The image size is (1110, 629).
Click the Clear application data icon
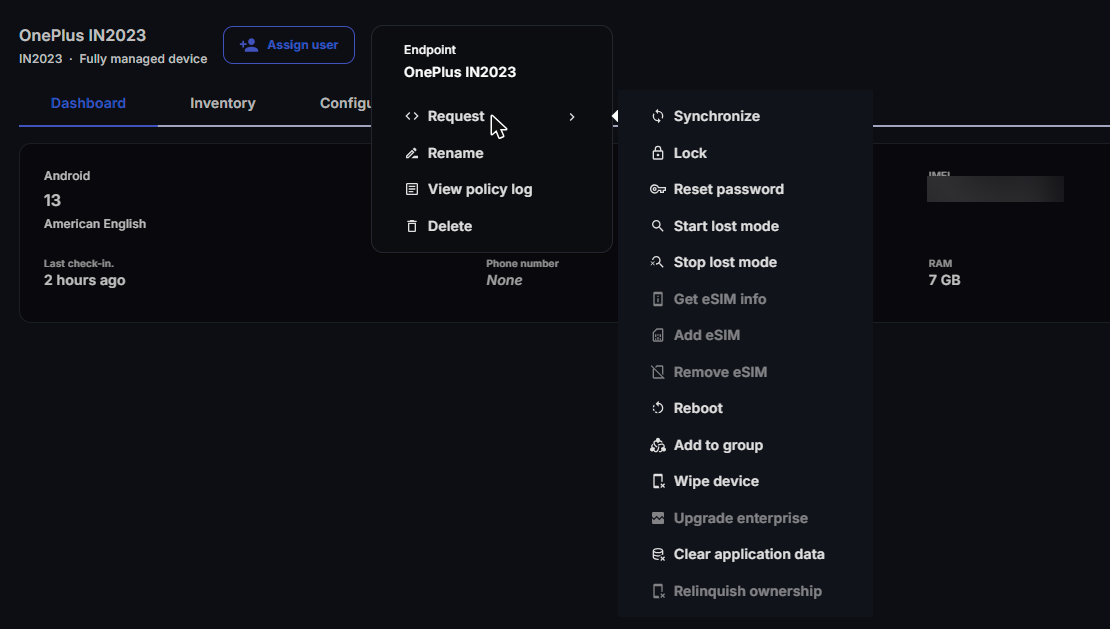[x=658, y=555]
